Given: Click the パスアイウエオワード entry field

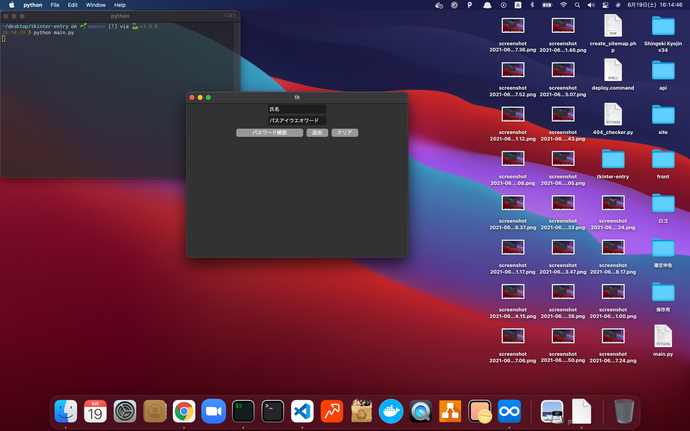Looking at the screenshot, I should click(297, 120).
